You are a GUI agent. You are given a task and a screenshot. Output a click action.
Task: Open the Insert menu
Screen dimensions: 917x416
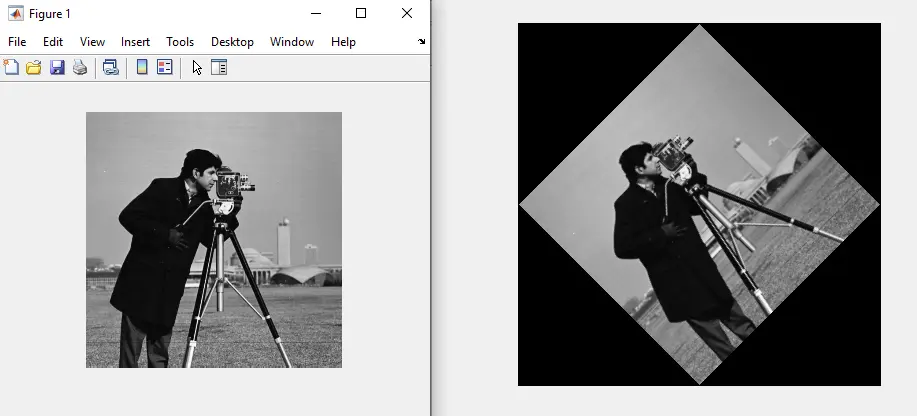[135, 42]
